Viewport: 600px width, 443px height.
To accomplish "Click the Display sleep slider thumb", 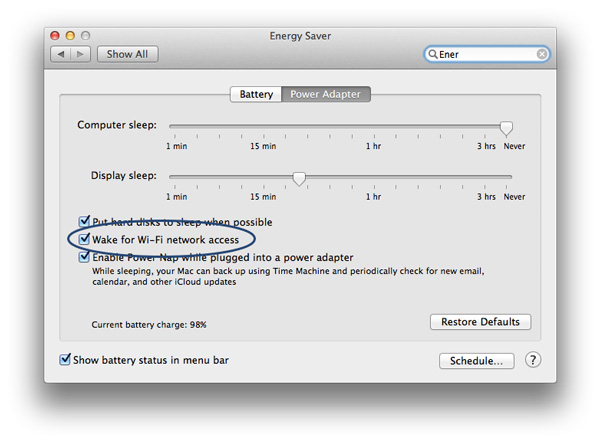I will coord(299,179).
